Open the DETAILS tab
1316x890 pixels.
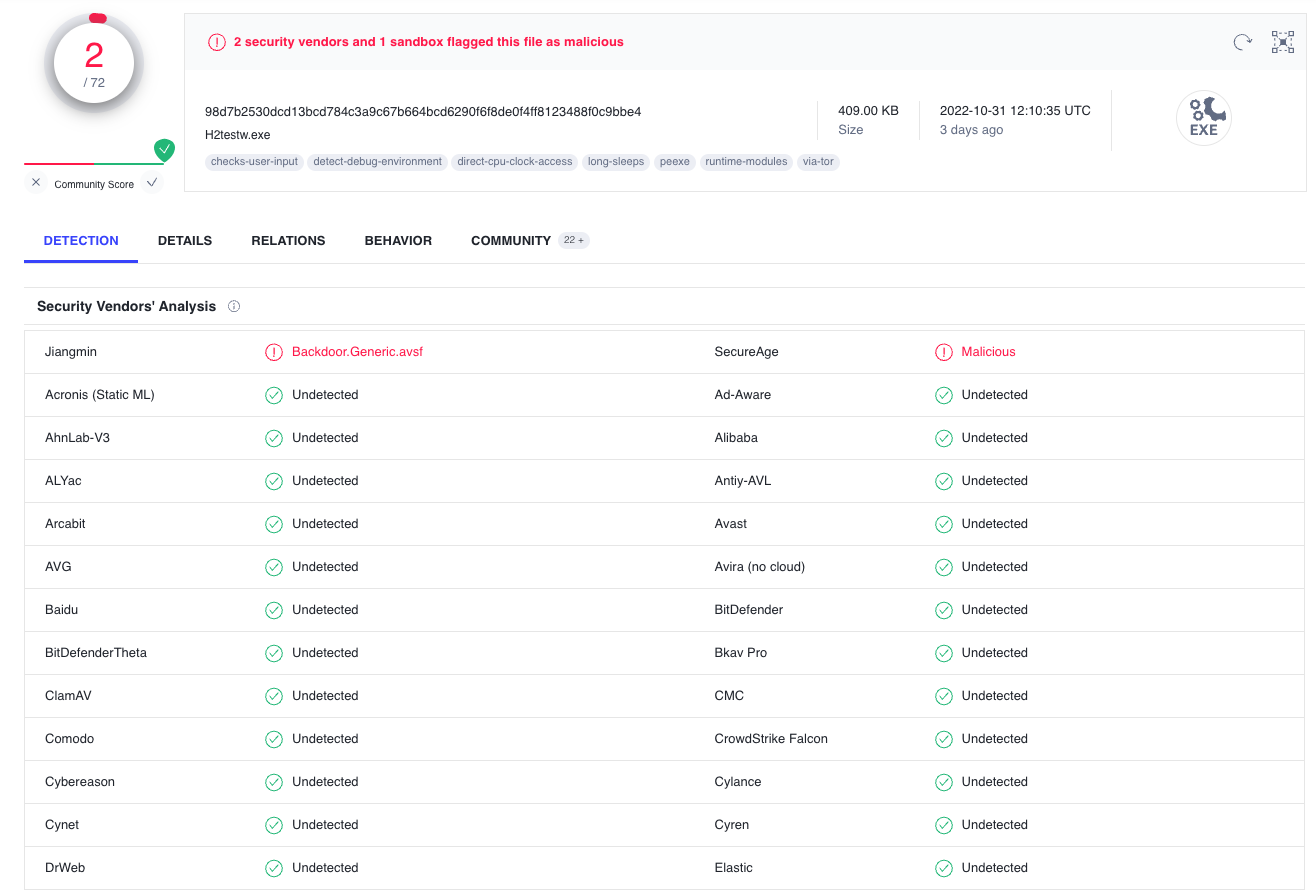[x=185, y=240]
